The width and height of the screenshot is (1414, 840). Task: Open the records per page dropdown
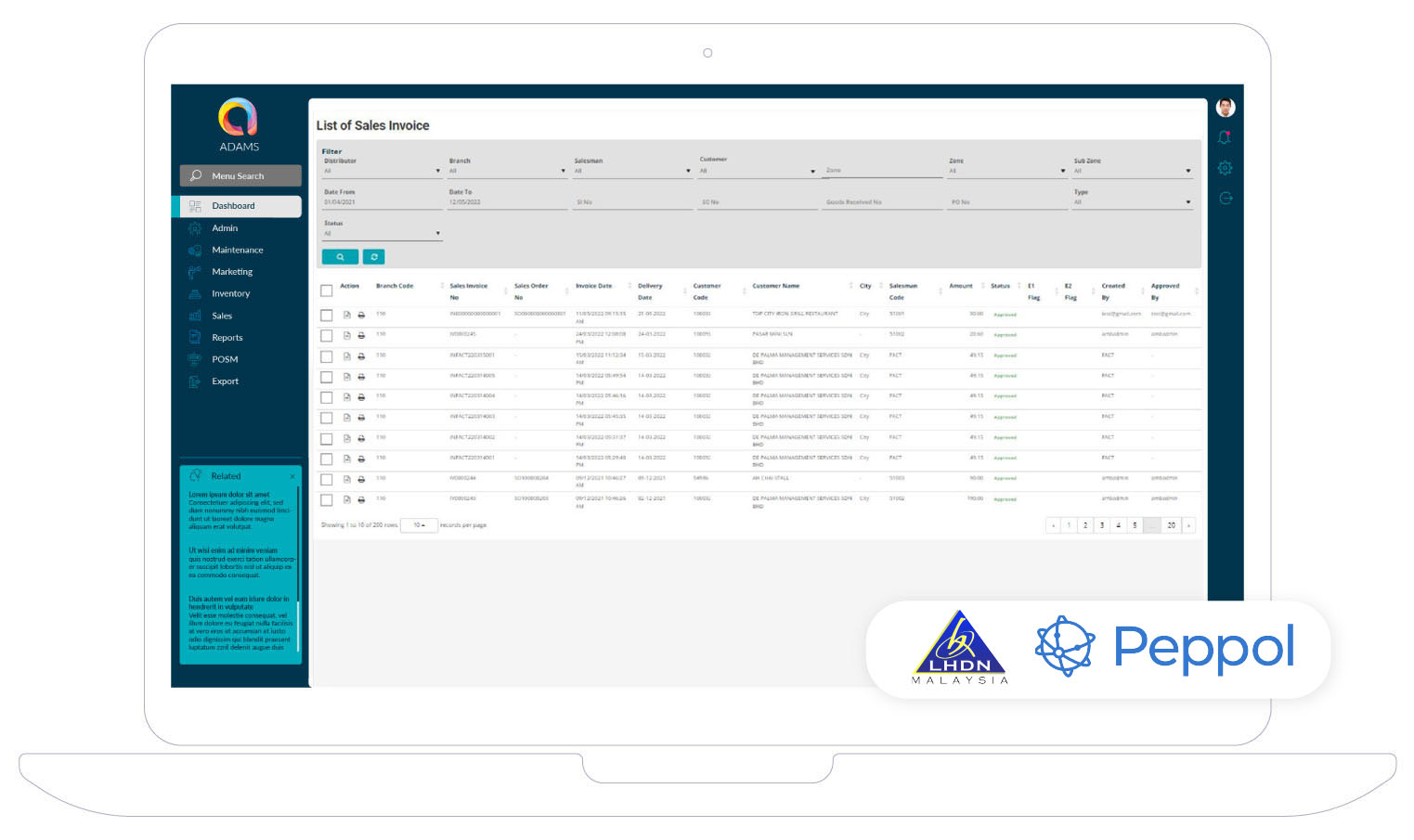coord(419,525)
